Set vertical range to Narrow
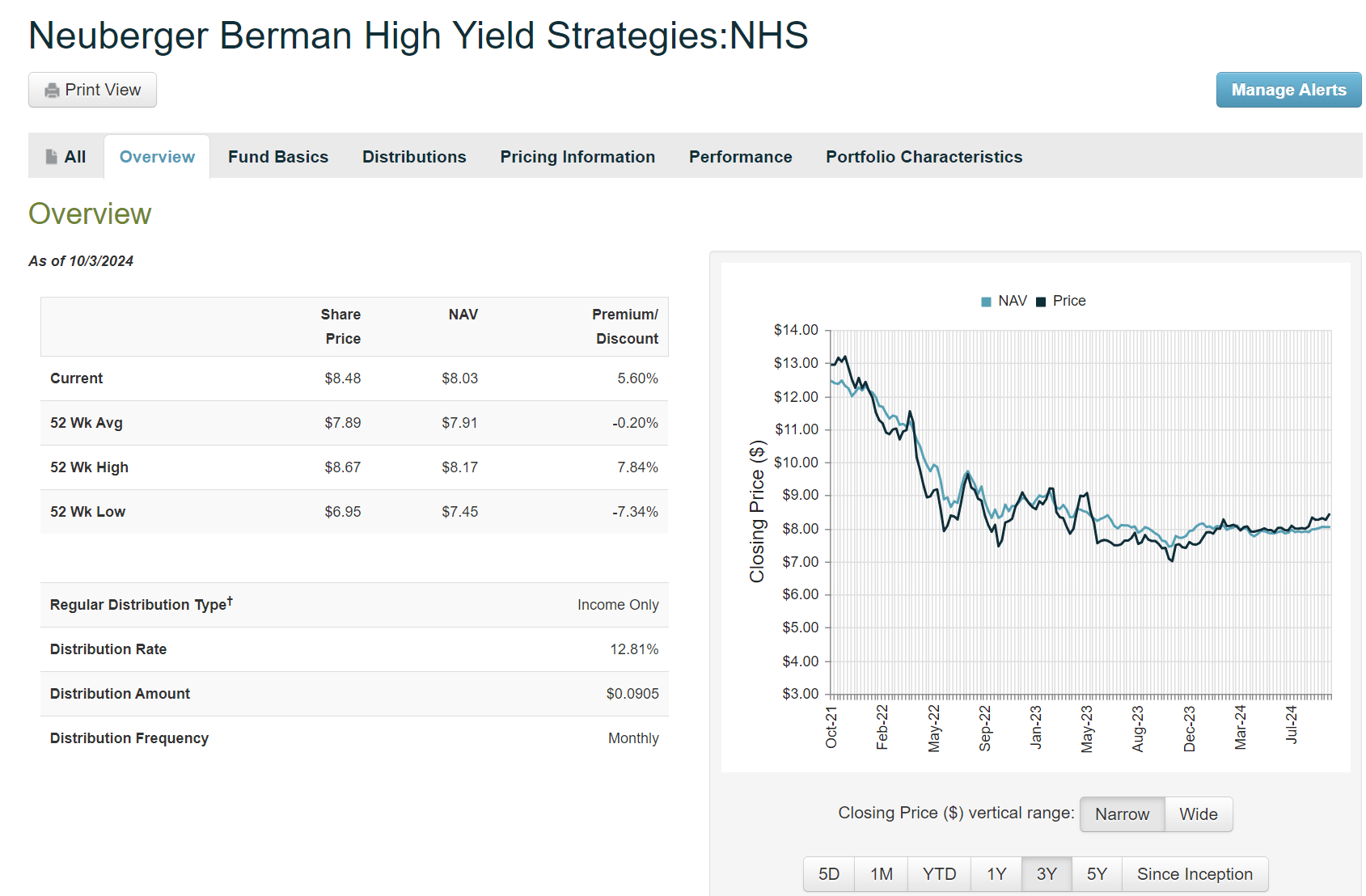The image size is (1366, 896). (x=1122, y=814)
